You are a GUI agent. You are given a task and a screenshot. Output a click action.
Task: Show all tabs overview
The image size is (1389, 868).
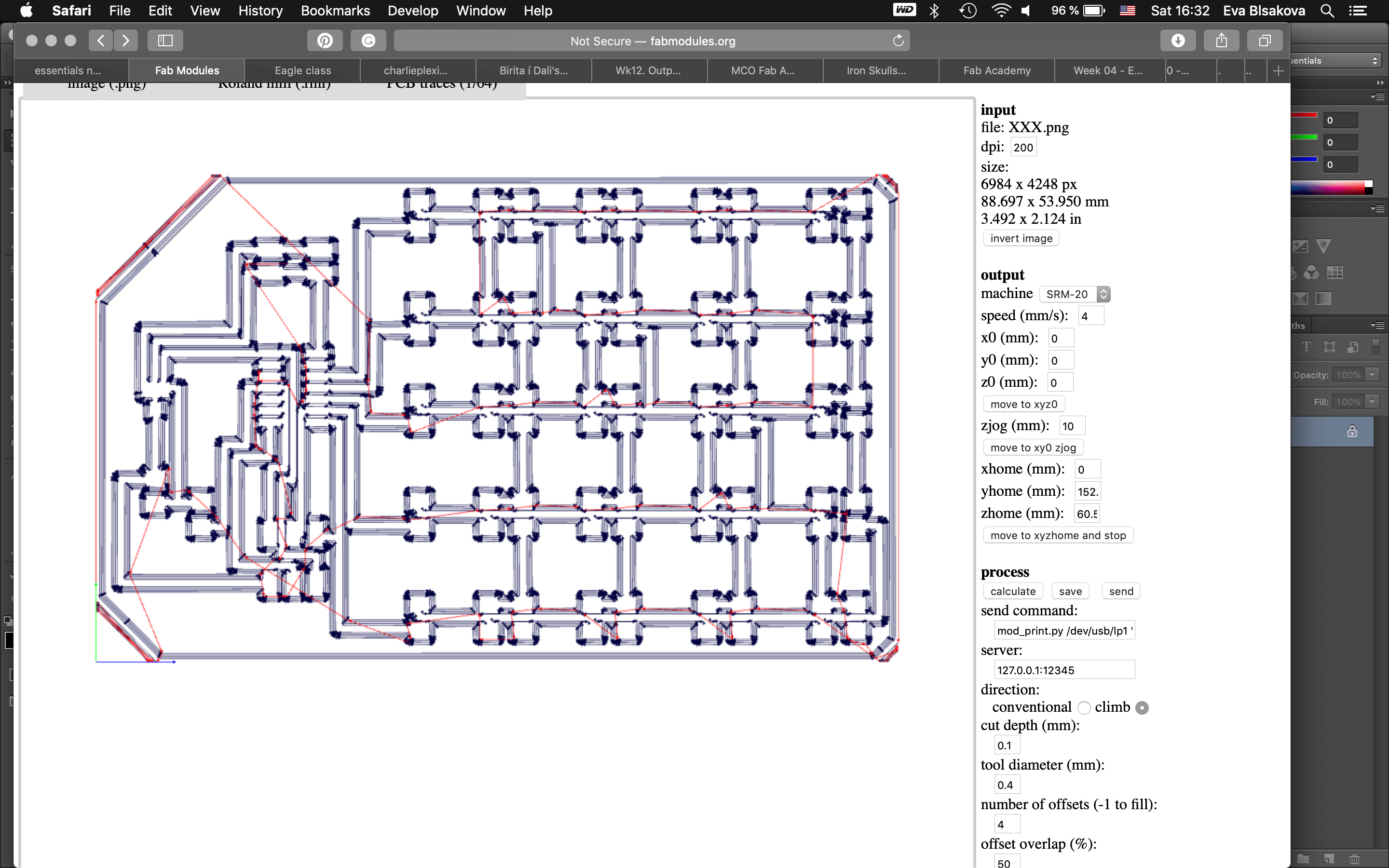click(1265, 41)
